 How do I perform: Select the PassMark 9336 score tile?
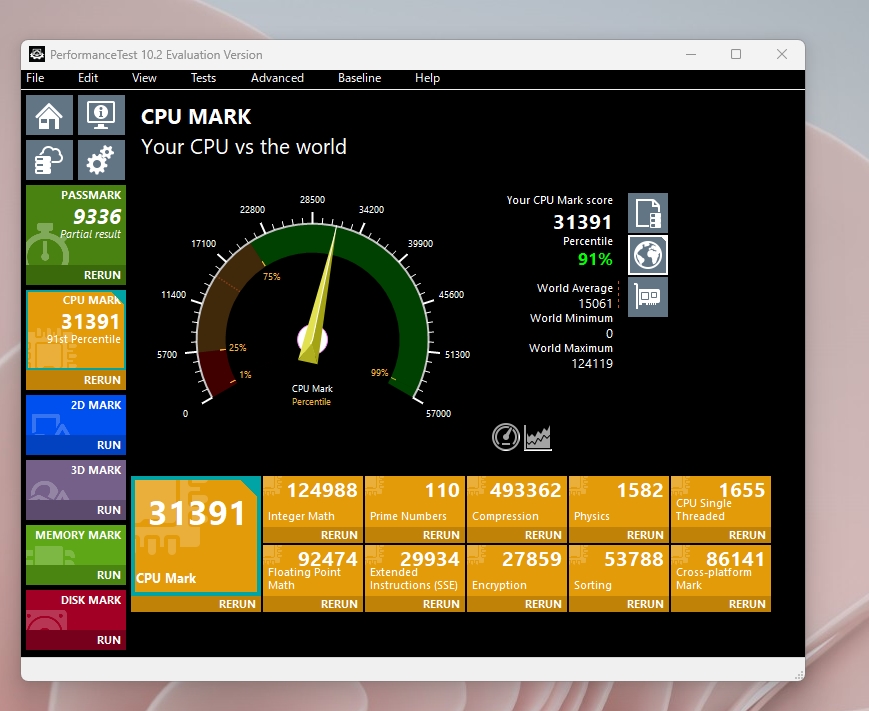(76, 226)
